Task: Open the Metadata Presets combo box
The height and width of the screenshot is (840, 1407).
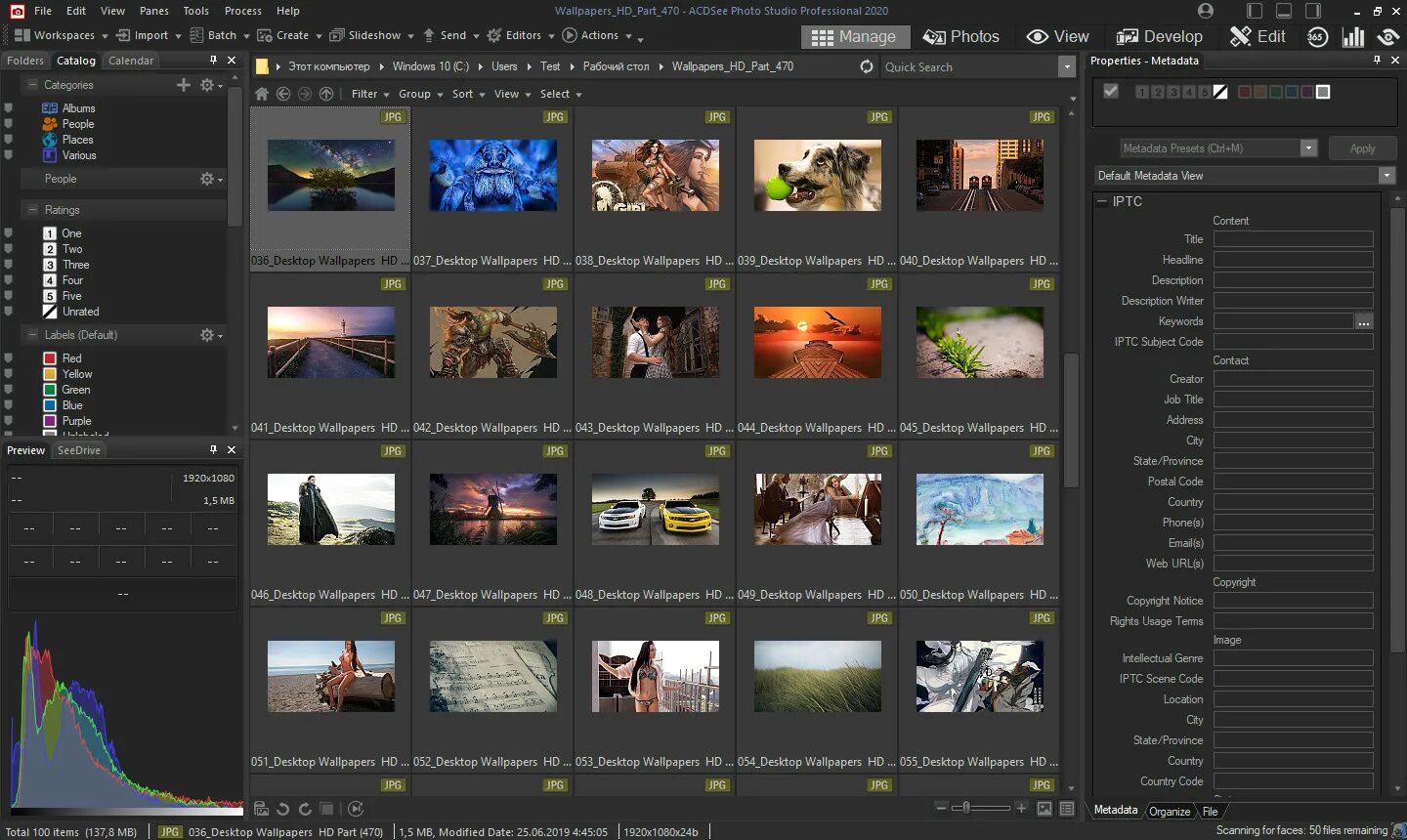Action: pos(1218,148)
